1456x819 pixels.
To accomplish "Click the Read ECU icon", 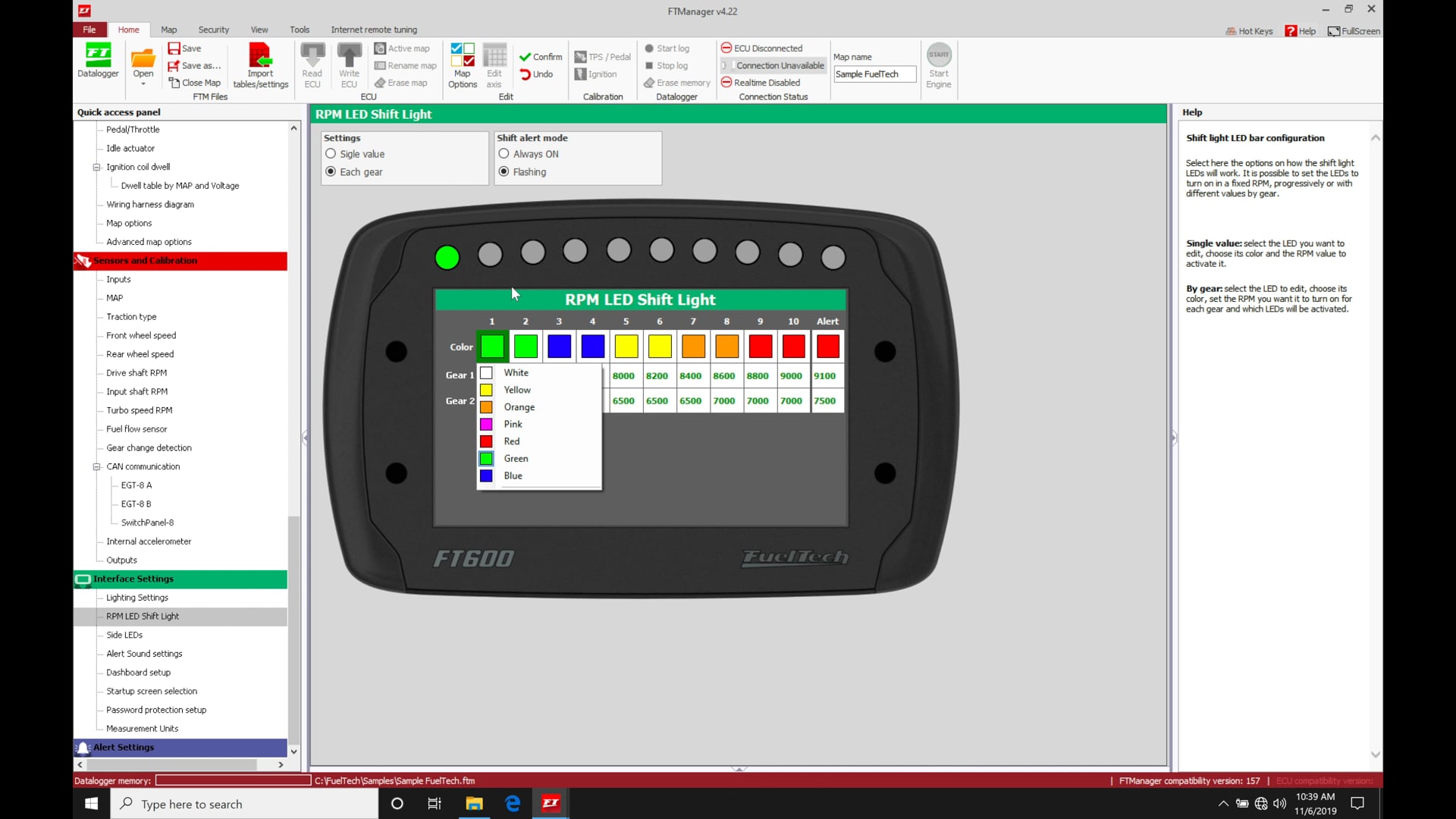I will [312, 64].
